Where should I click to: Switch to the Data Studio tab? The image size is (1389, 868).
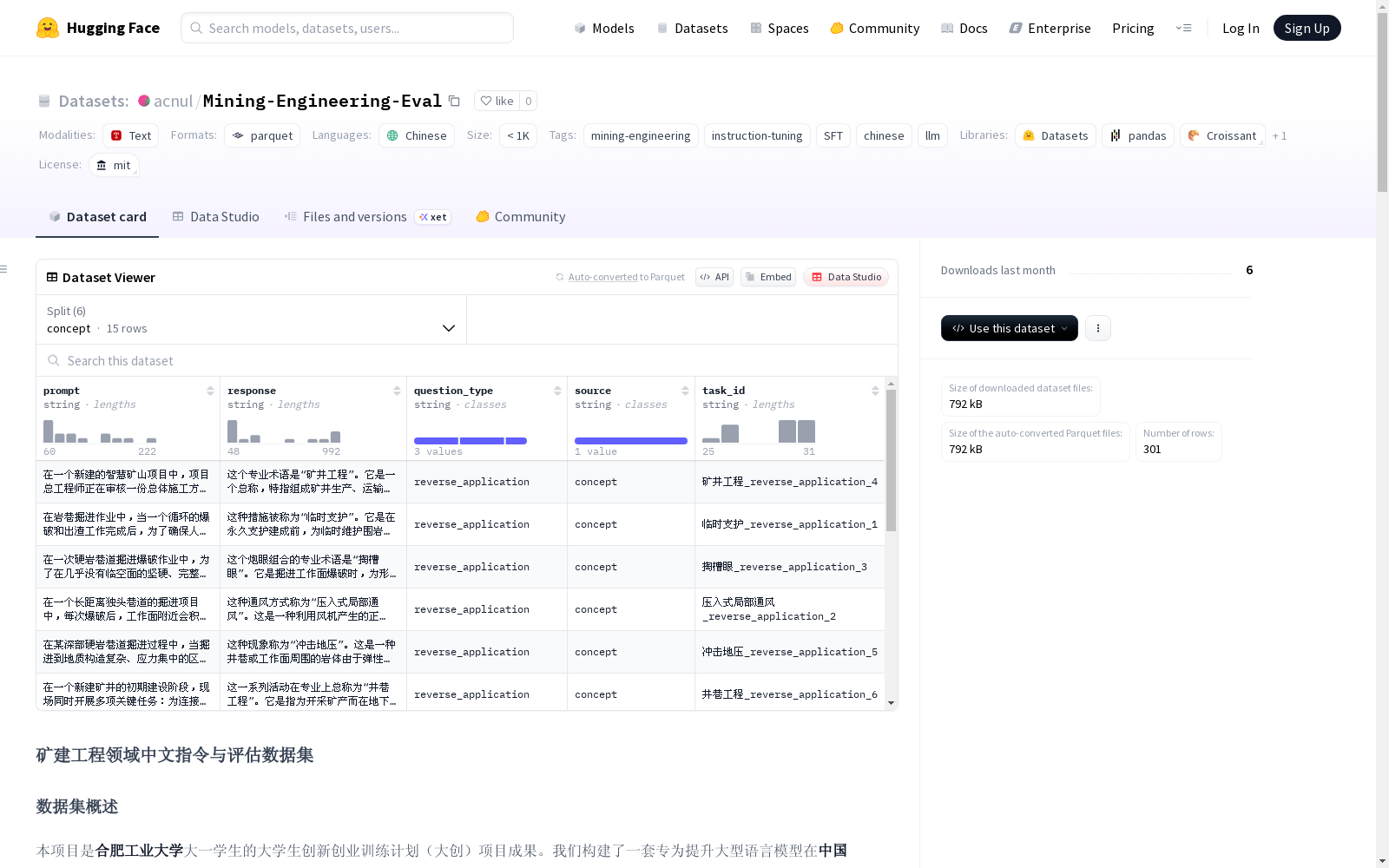(215, 216)
